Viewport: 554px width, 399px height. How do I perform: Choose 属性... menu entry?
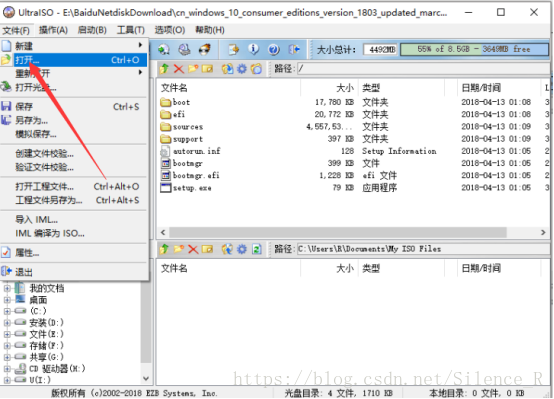pyautogui.click(x=74, y=253)
